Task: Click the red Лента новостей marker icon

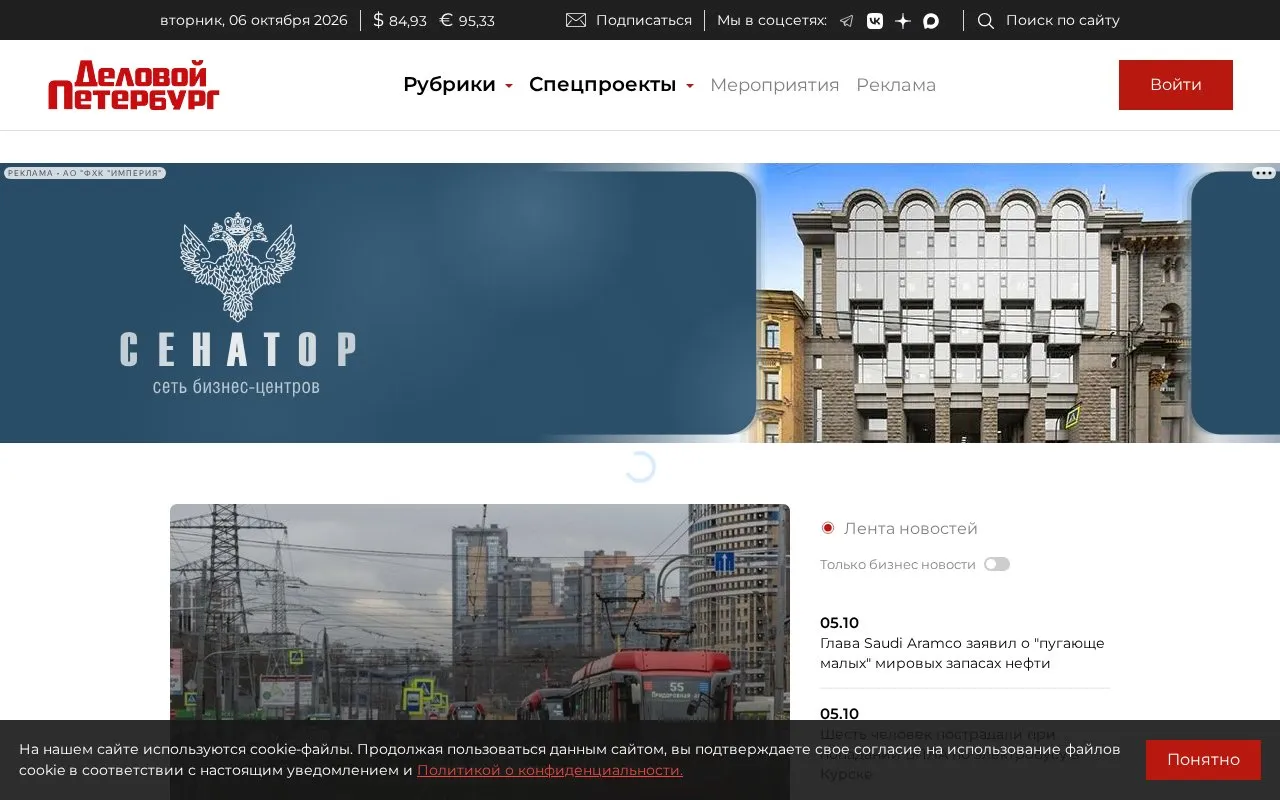Action: pyautogui.click(x=828, y=528)
